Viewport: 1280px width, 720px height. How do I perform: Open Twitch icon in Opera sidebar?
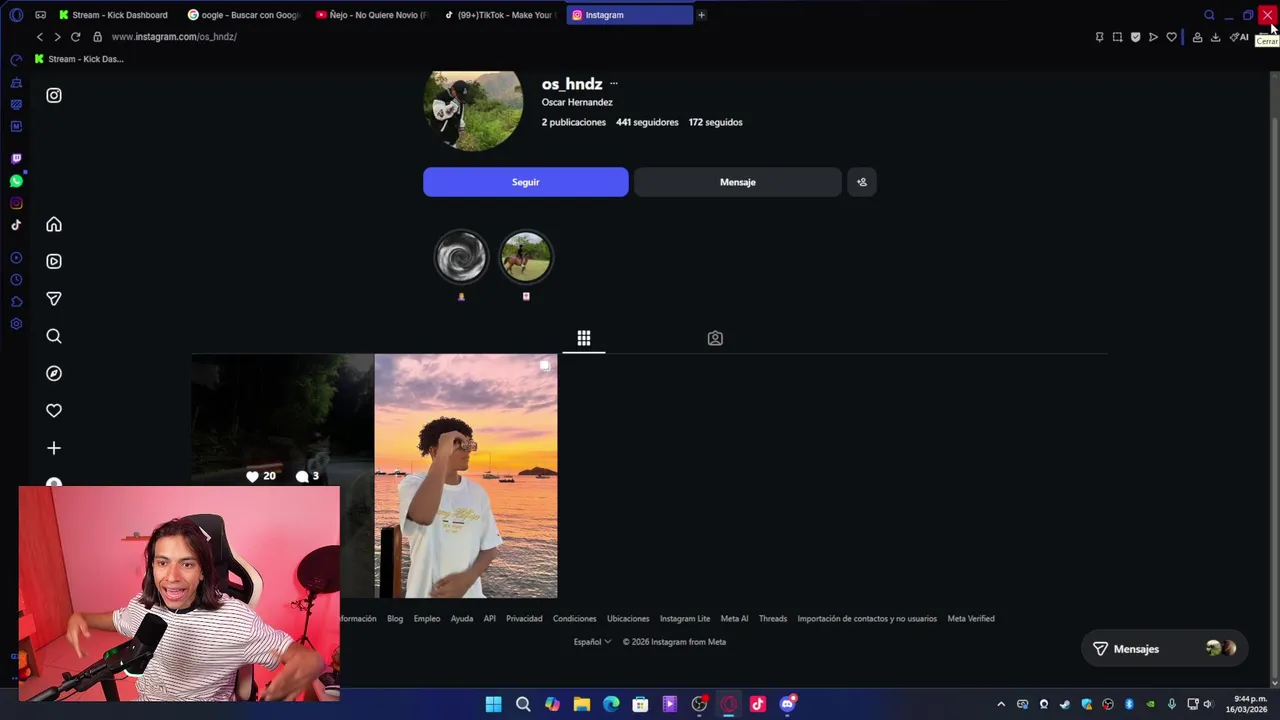(16, 159)
